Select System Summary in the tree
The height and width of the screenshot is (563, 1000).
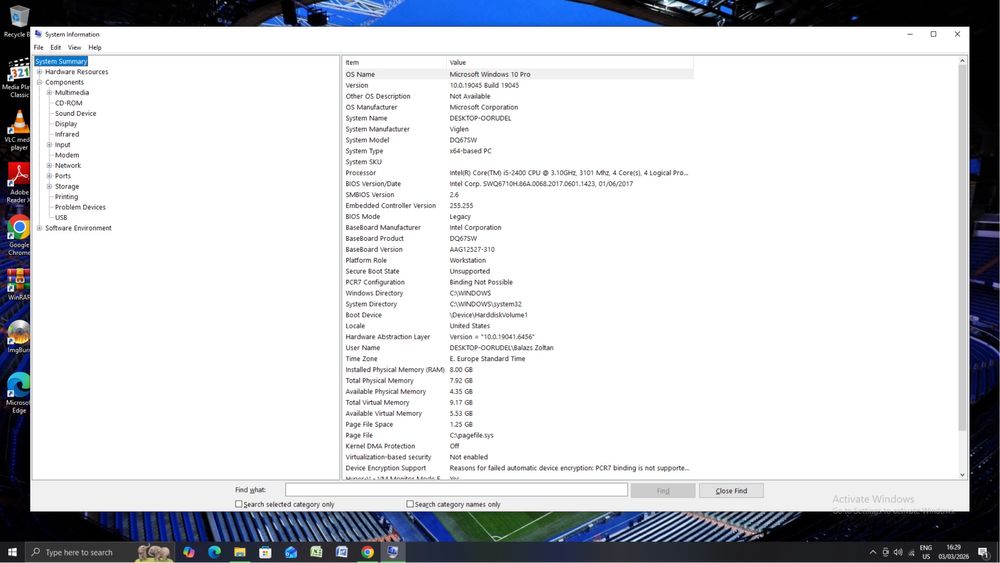[x=61, y=61]
